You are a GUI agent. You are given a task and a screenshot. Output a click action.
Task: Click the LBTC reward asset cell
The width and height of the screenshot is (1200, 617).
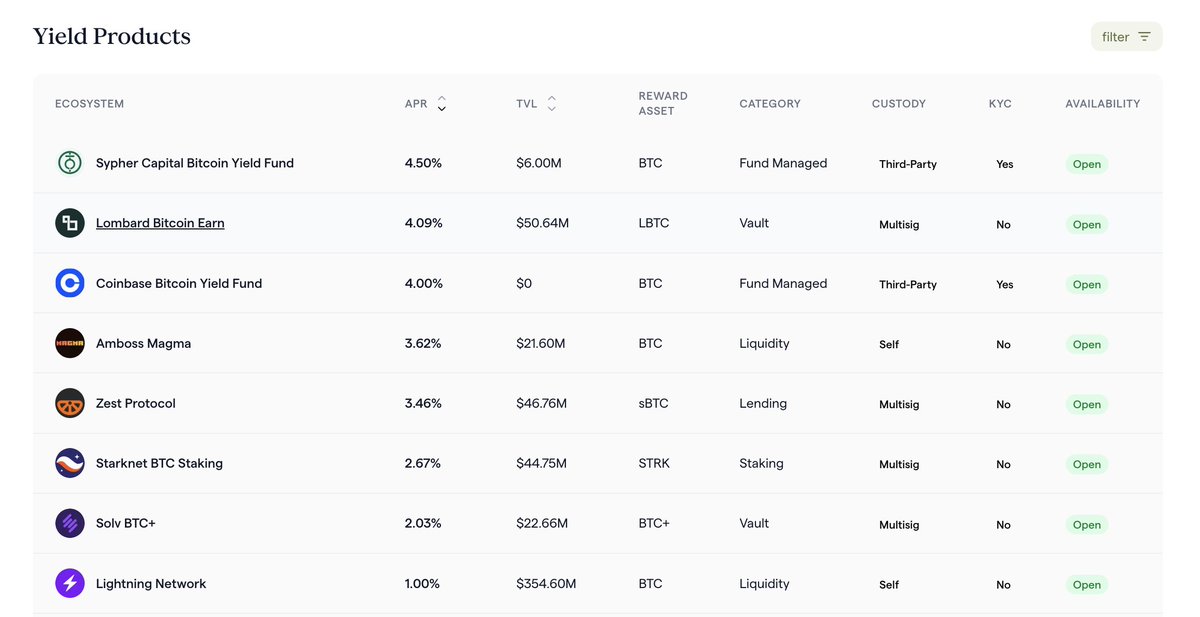pos(654,223)
